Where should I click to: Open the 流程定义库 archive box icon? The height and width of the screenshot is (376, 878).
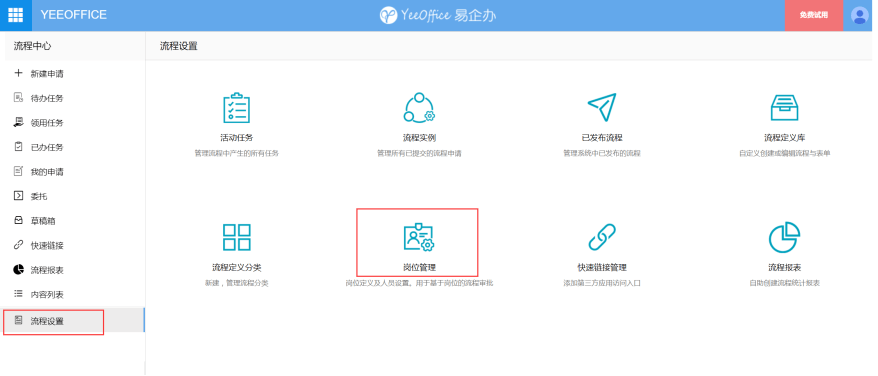[x=784, y=108]
